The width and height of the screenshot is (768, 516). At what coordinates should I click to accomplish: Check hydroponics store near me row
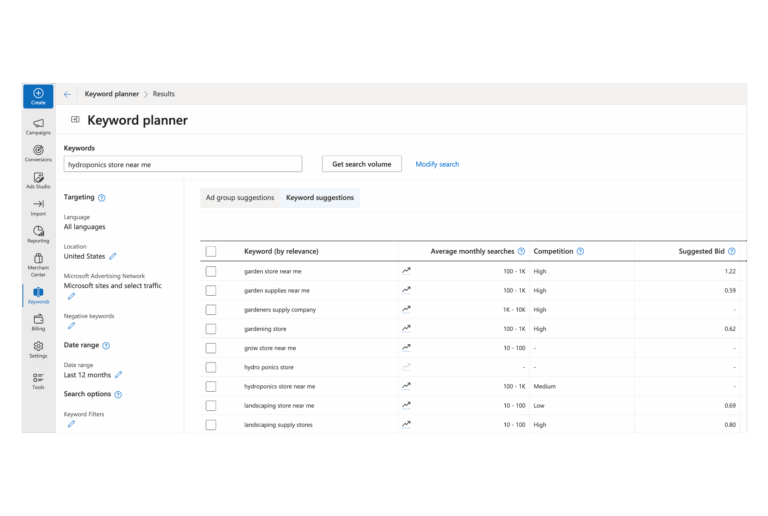click(x=211, y=386)
